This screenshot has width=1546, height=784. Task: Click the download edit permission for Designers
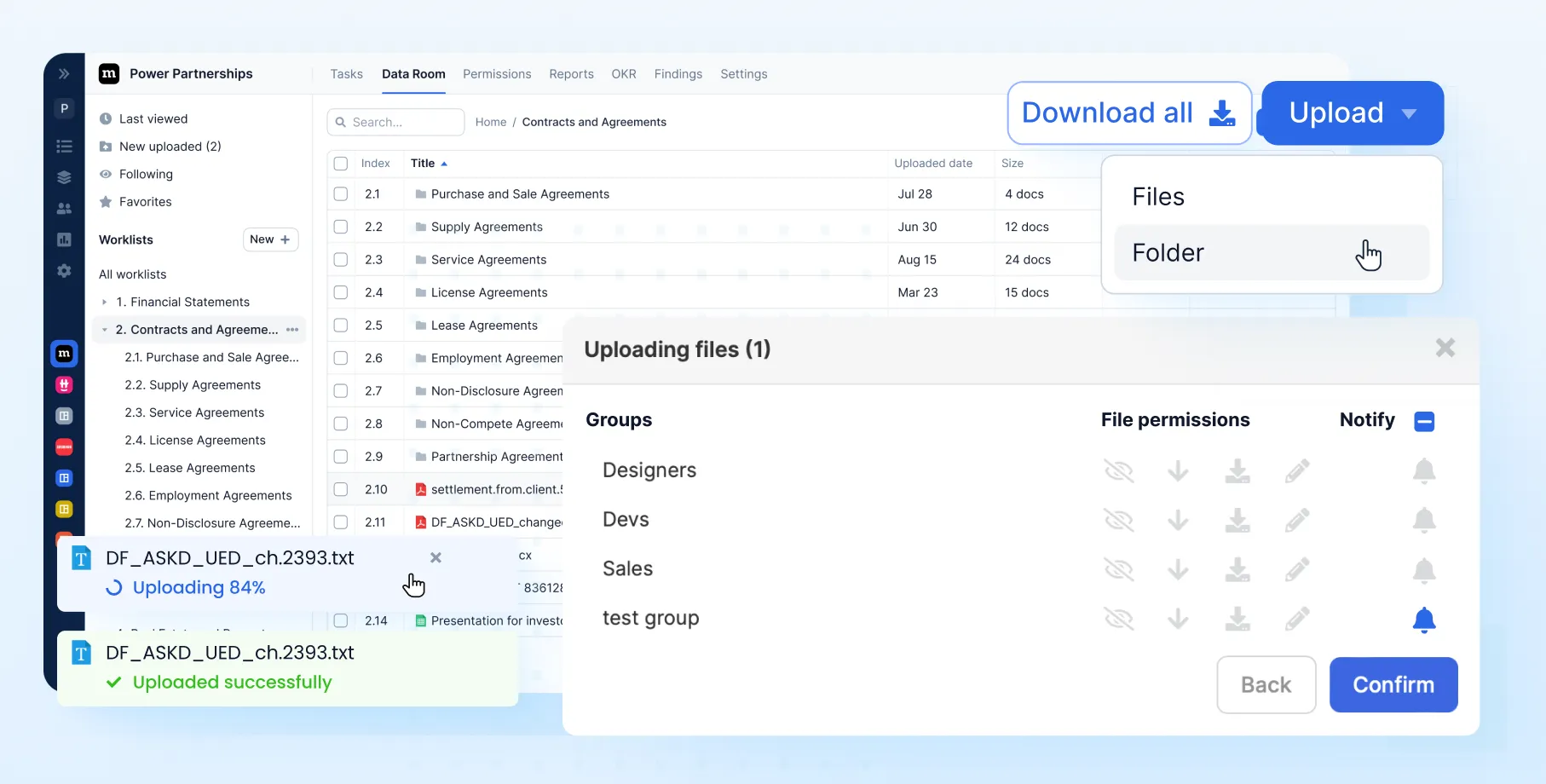coord(1237,470)
